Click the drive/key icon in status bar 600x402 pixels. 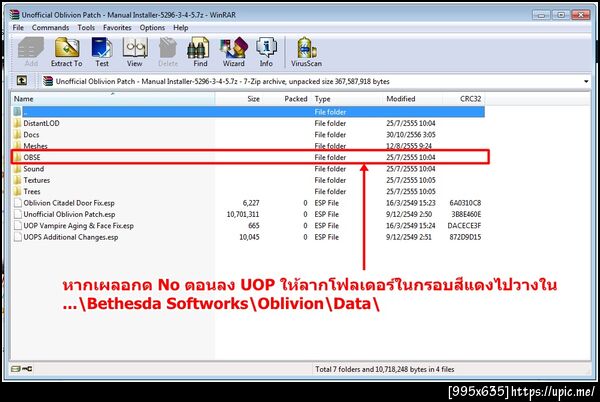[x=22, y=369]
